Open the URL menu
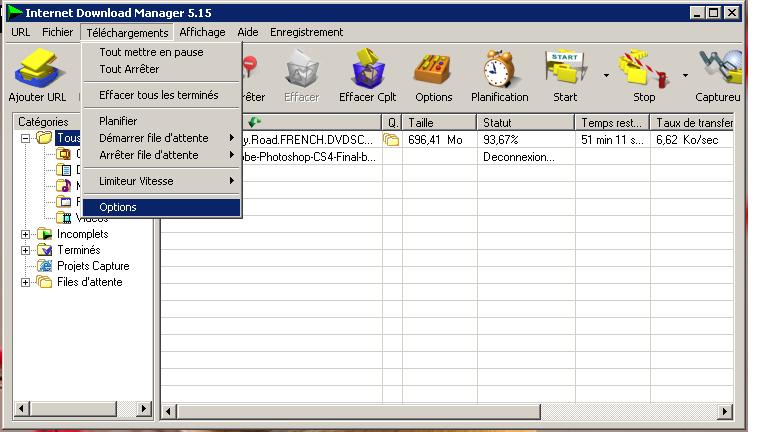 (20, 32)
